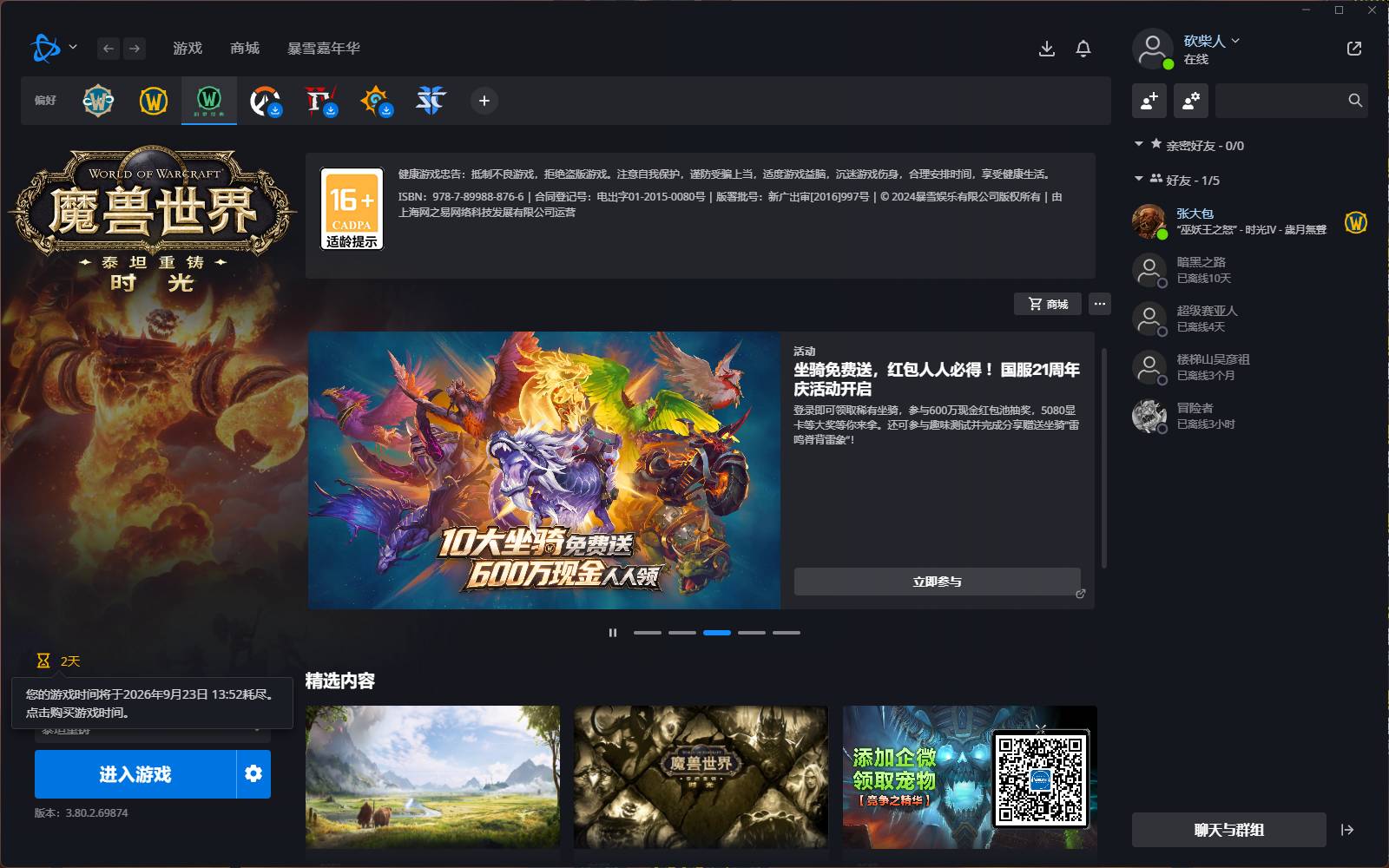Open the three-dot more options menu
Image resolution: width=1389 pixels, height=868 pixels.
pyautogui.click(x=1100, y=304)
